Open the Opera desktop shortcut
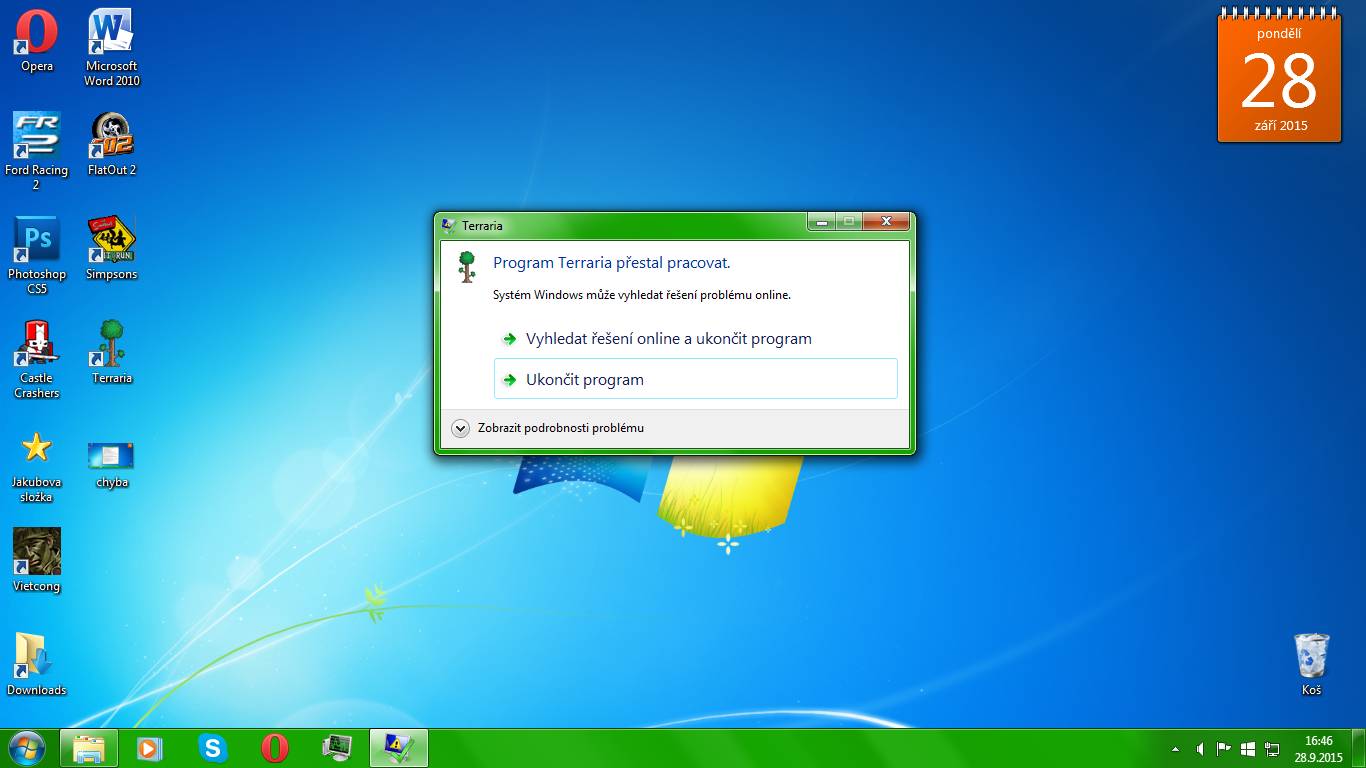Viewport: 1366px width, 768px height. 37,41
